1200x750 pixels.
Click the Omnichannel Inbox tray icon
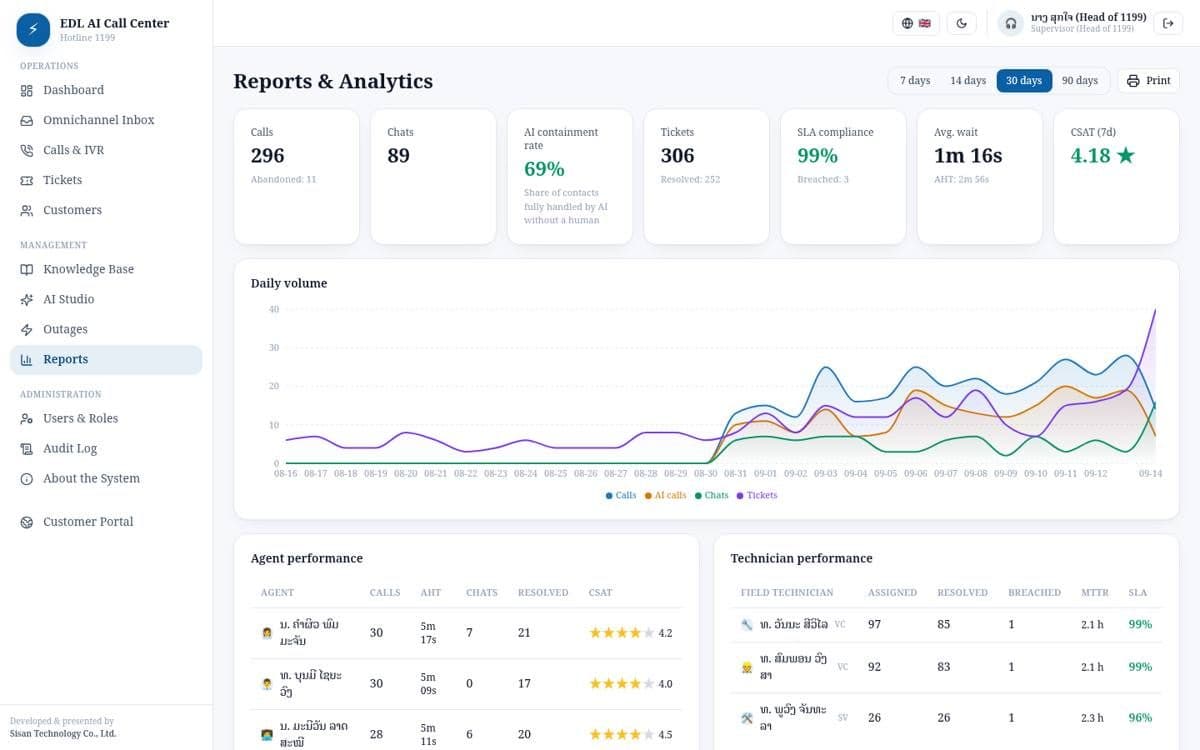pyautogui.click(x=27, y=120)
